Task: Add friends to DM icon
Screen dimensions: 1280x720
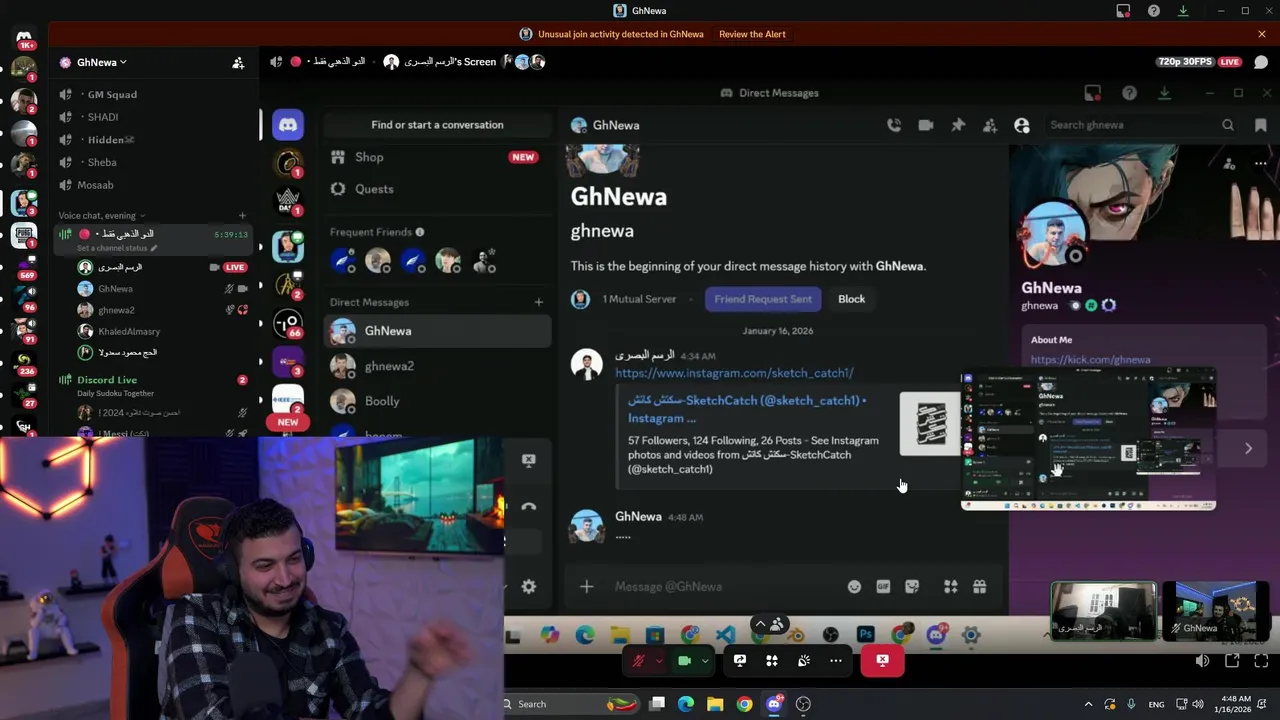Action: coord(990,125)
